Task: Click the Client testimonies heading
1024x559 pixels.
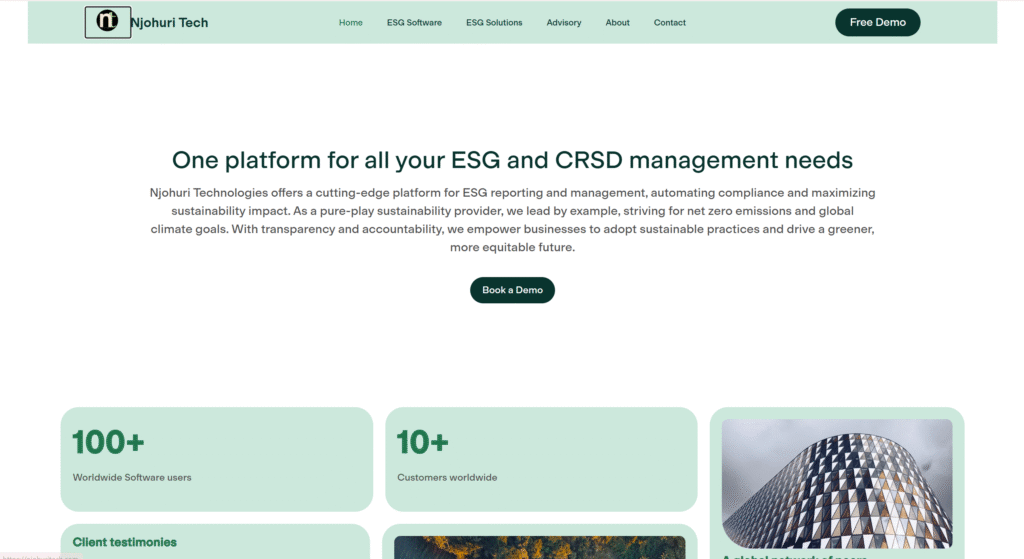Action: pos(124,542)
